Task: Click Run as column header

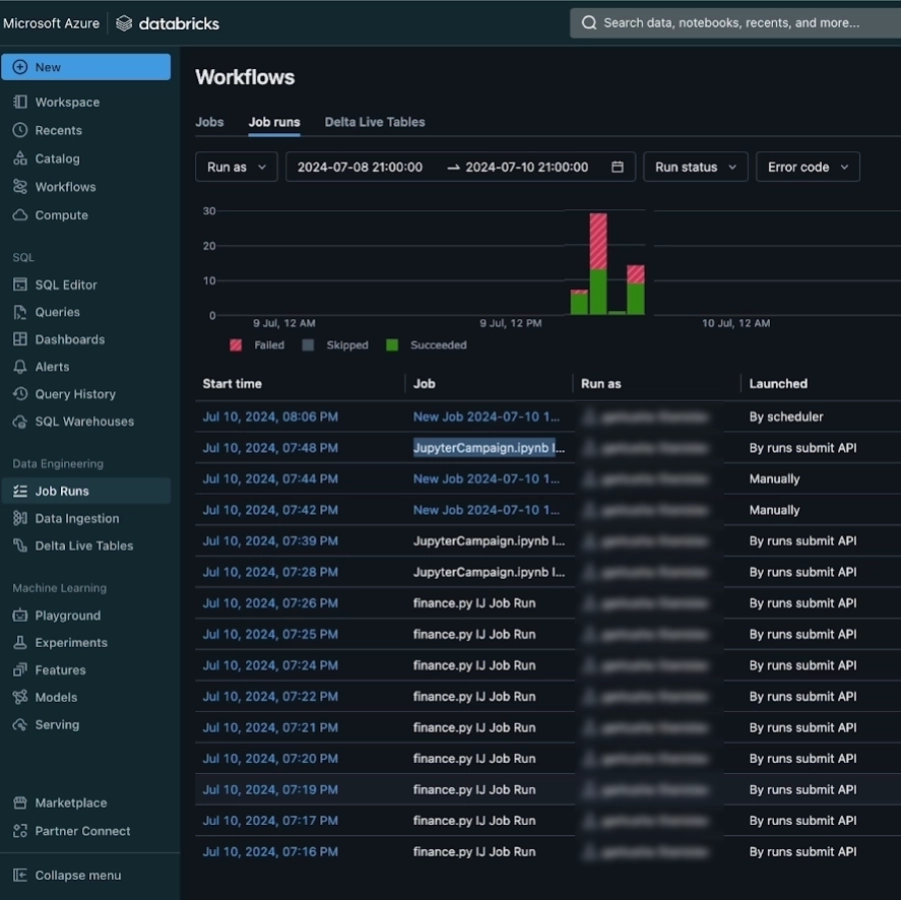Action: 601,383
